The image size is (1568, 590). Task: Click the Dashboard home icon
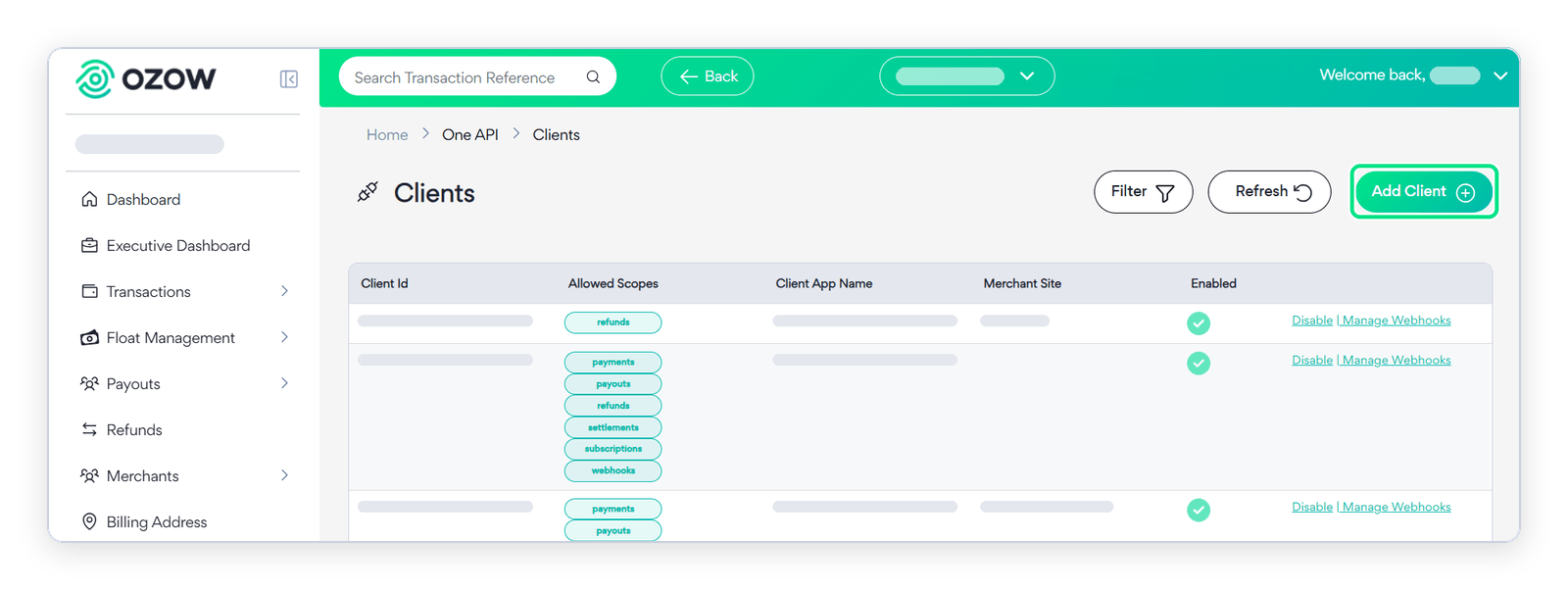pos(89,199)
